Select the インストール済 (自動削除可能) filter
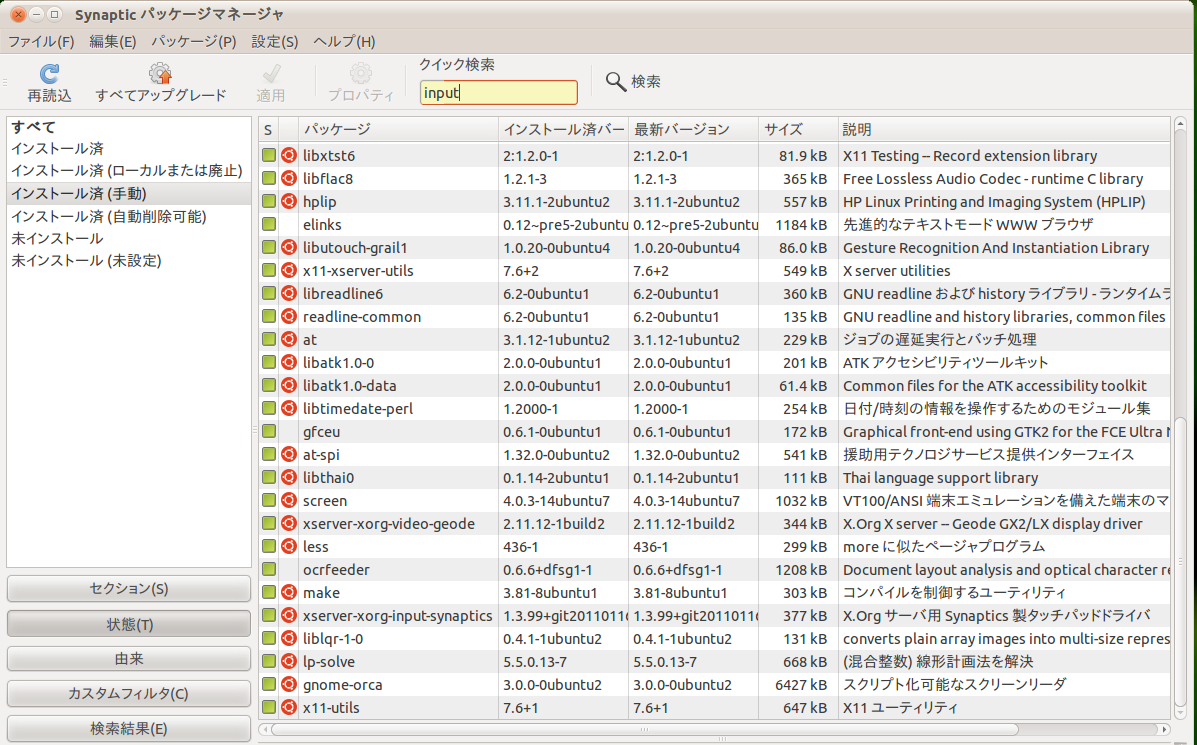This screenshot has width=1197, height=745. (129, 217)
